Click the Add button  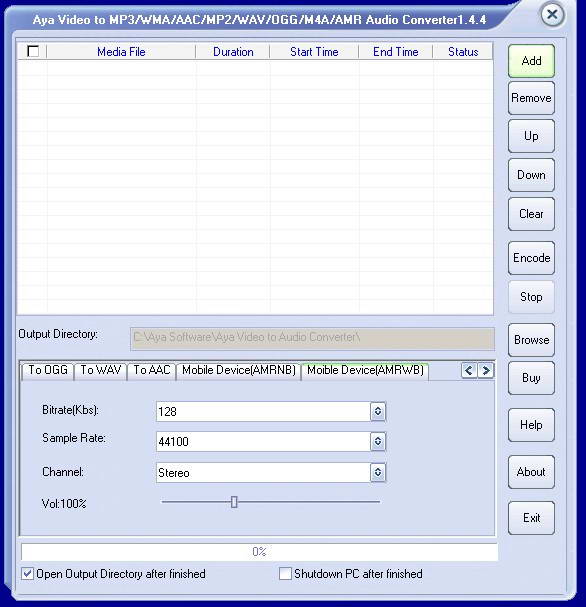pyautogui.click(x=531, y=61)
